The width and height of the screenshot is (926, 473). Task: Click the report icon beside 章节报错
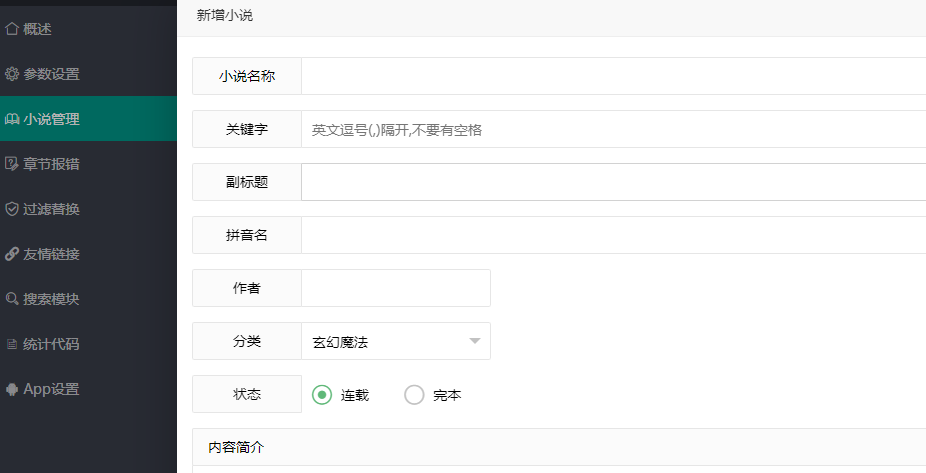tap(12, 164)
